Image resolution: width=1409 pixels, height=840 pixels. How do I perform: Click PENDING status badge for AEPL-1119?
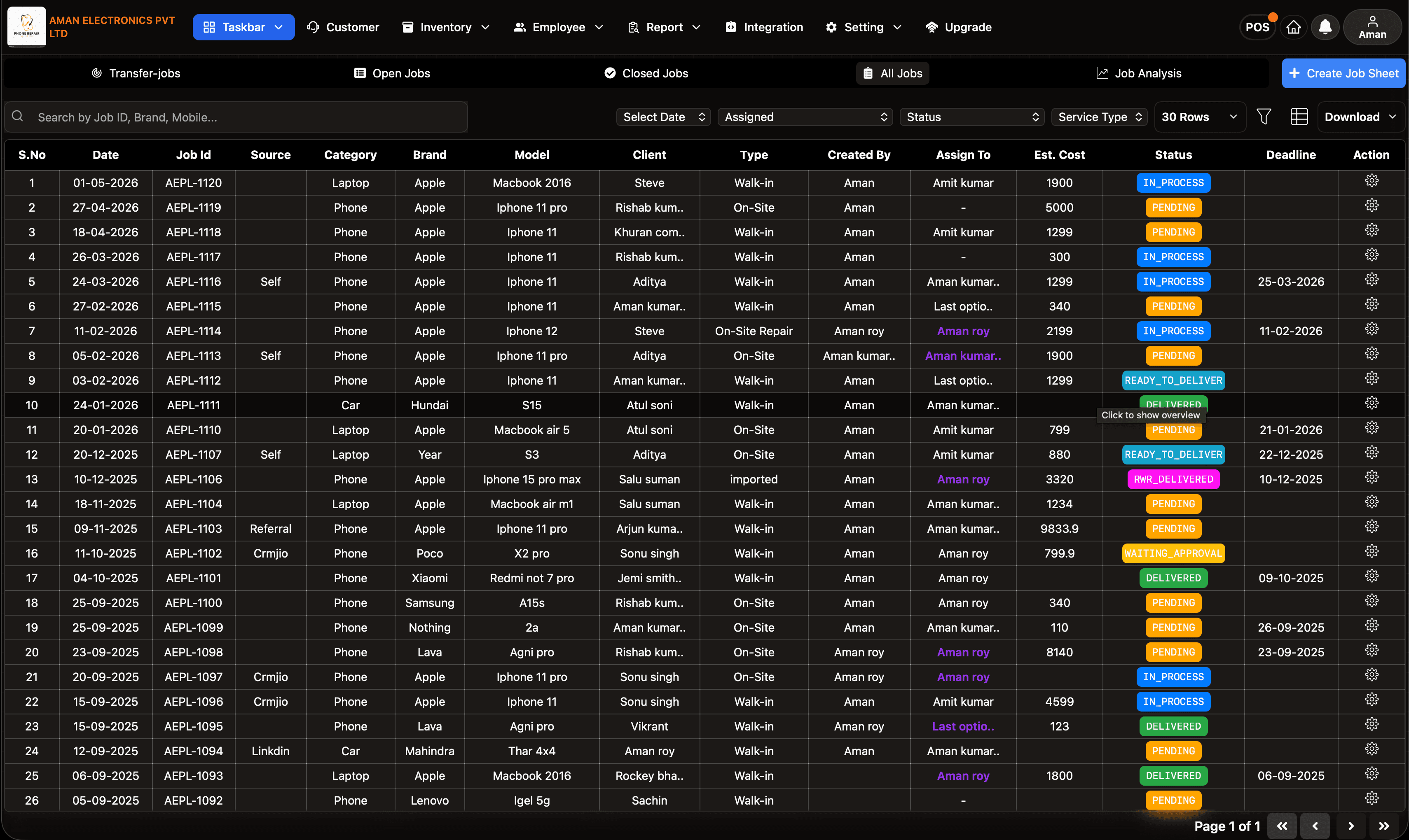coord(1173,208)
